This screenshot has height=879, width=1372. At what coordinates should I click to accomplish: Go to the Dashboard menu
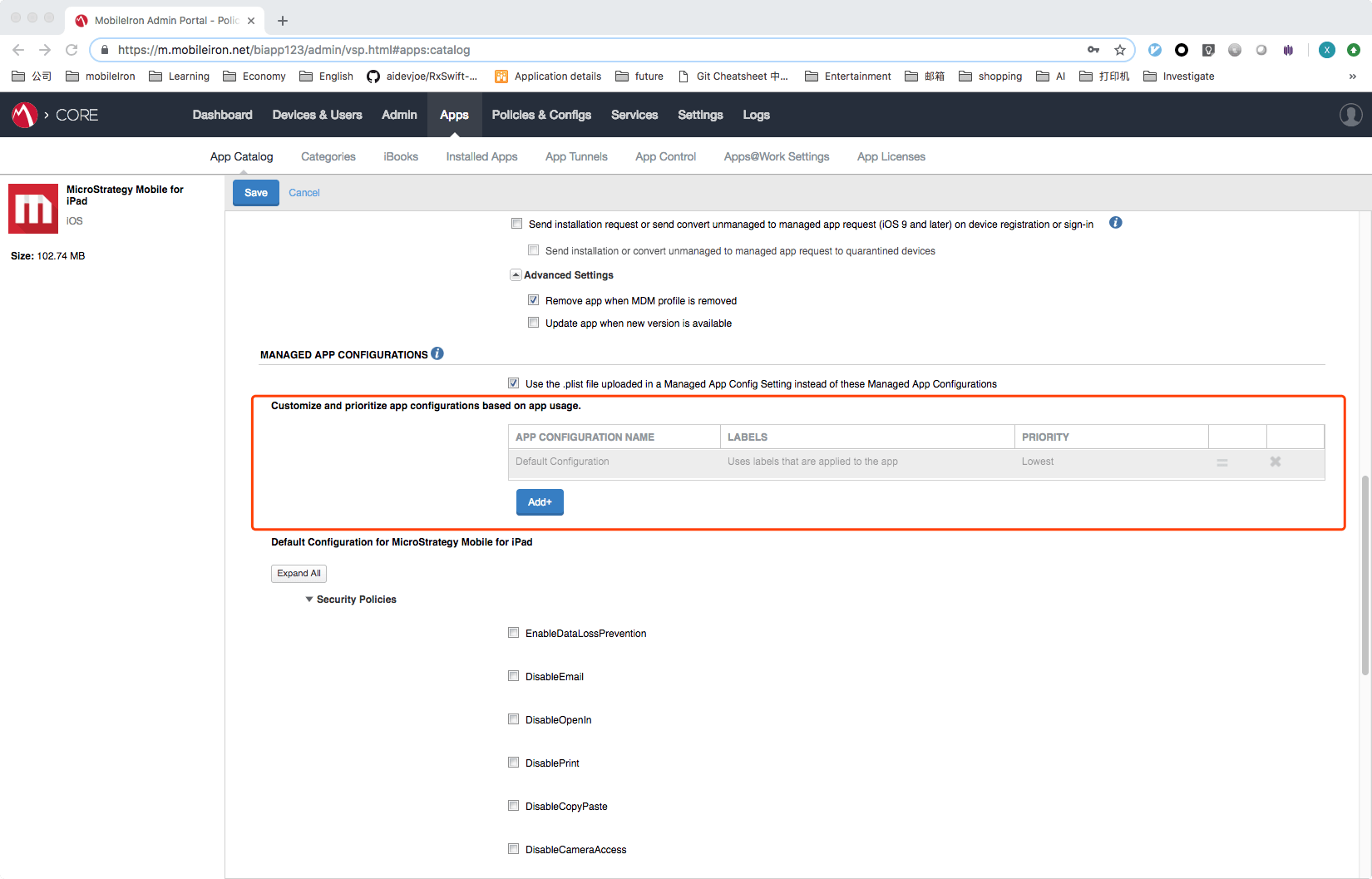[x=223, y=115]
